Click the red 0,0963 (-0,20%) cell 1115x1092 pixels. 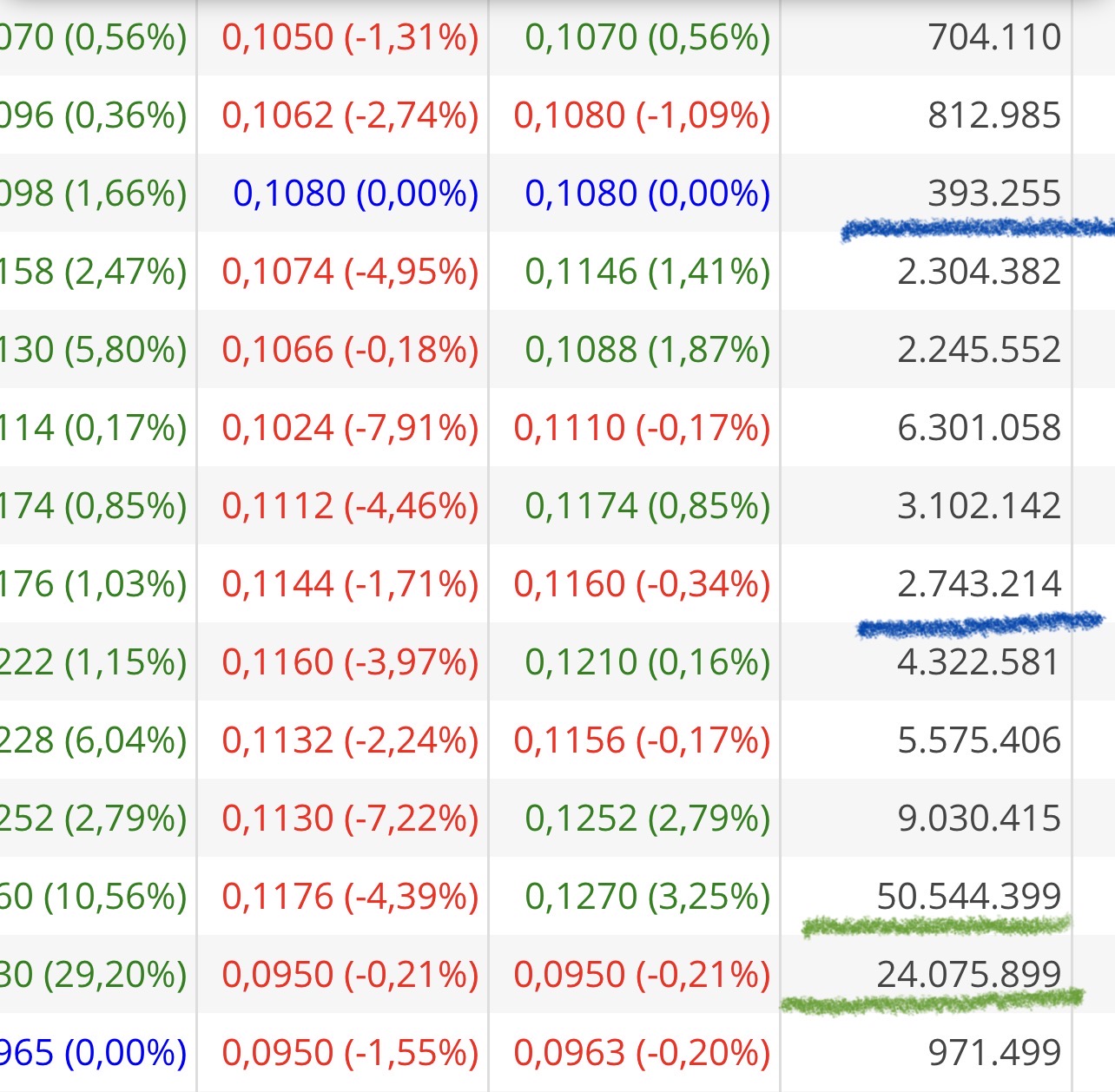[642, 1053]
